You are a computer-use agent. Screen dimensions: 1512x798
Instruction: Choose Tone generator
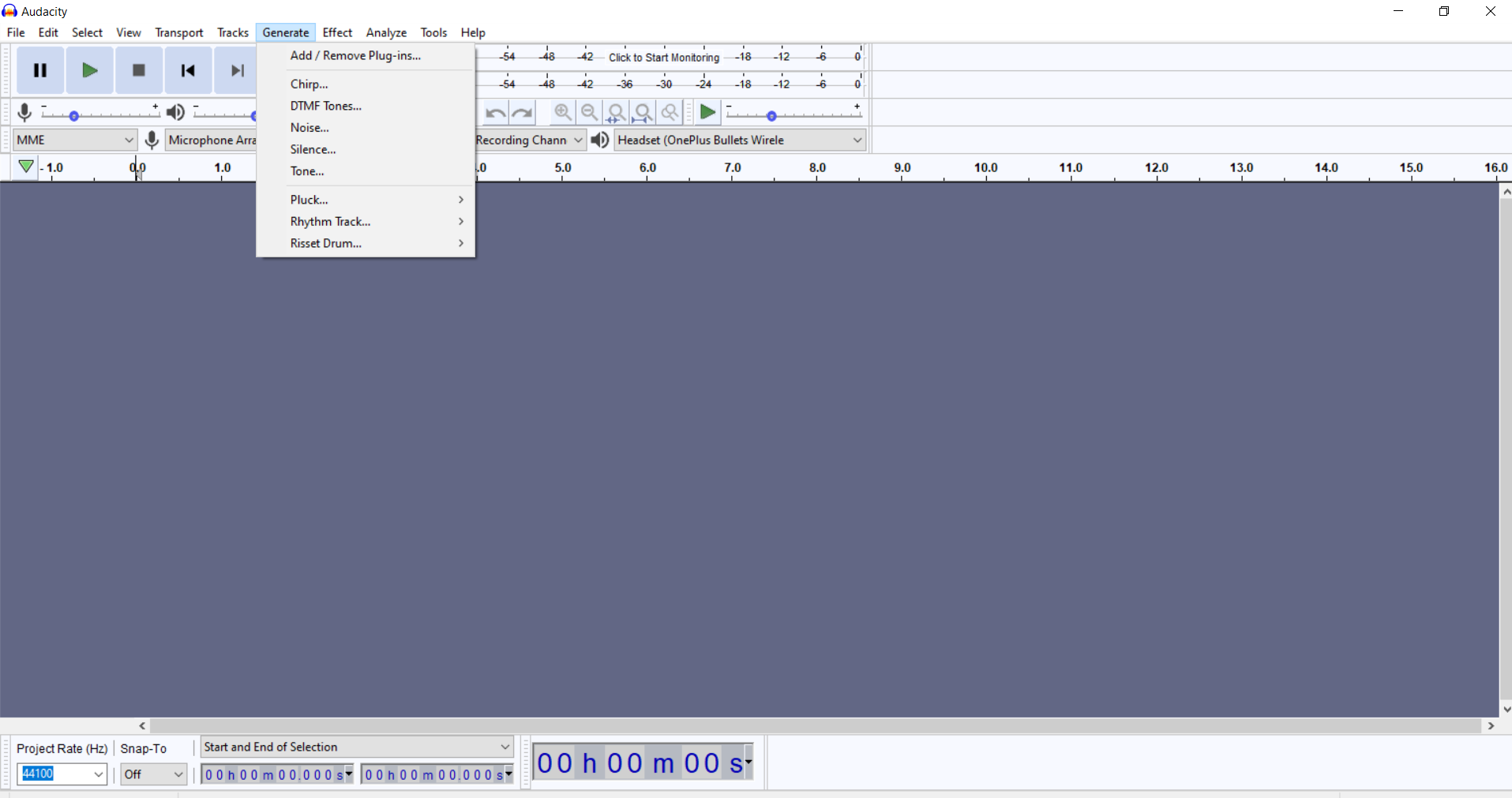click(366, 171)
